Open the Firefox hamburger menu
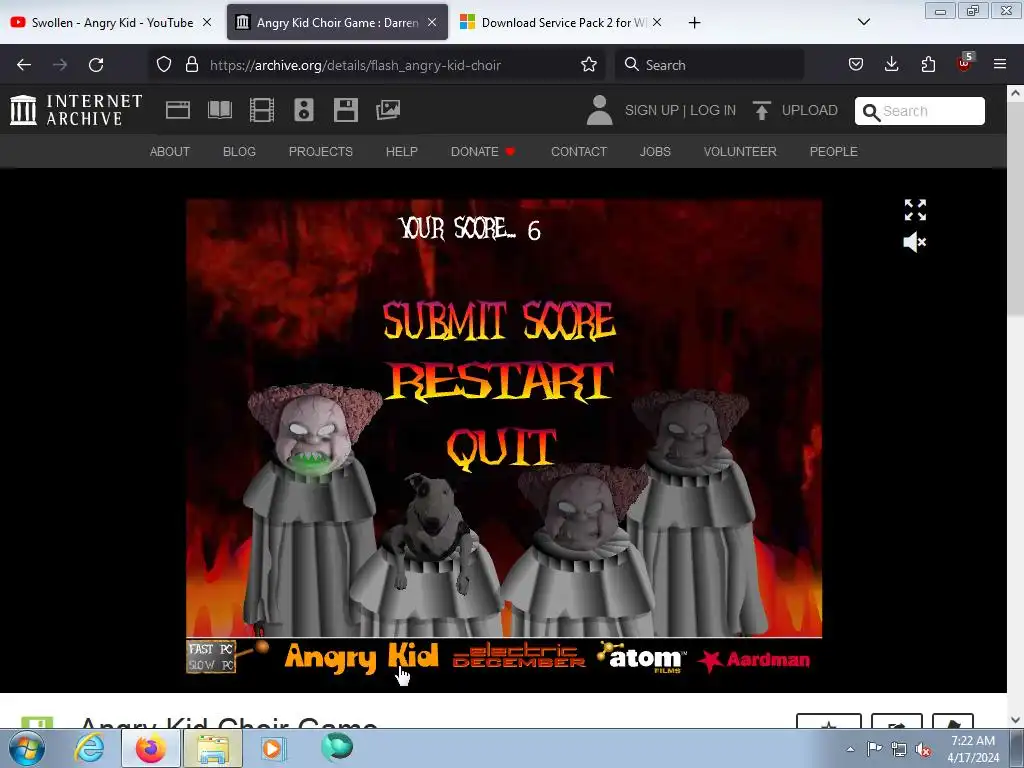 1000,65
